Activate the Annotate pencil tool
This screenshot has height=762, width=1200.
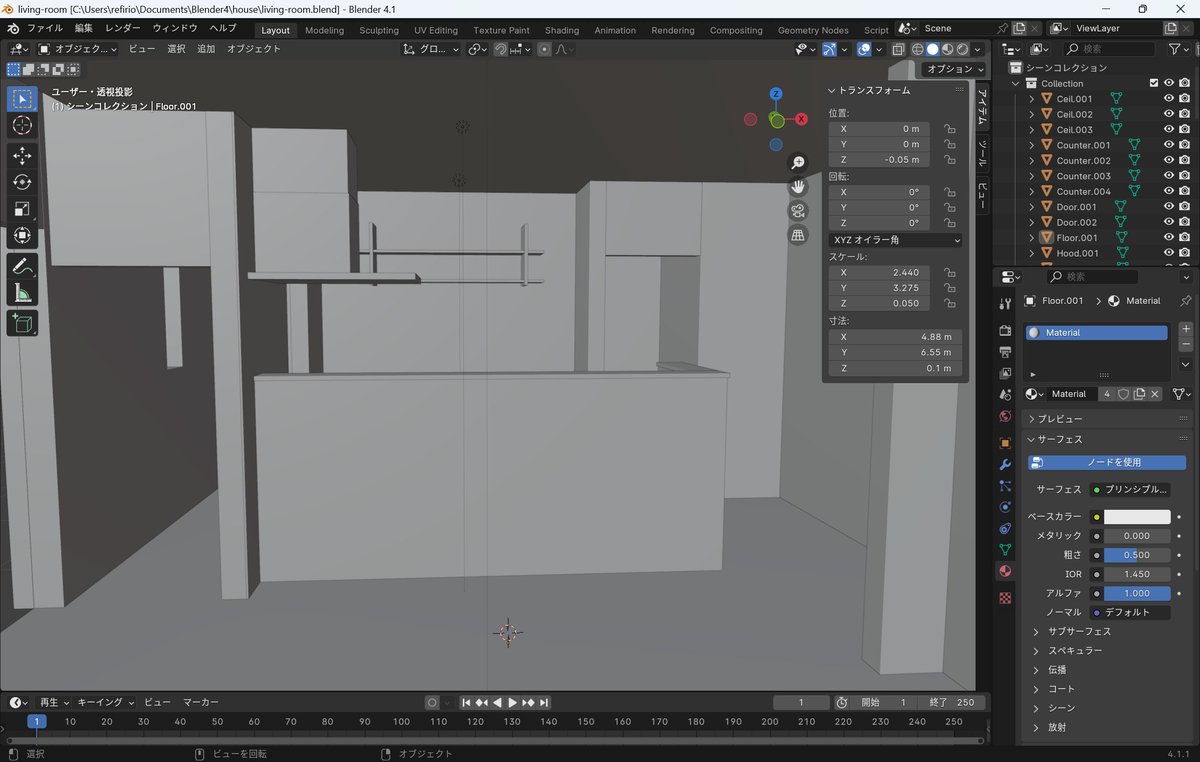point(23,266)
